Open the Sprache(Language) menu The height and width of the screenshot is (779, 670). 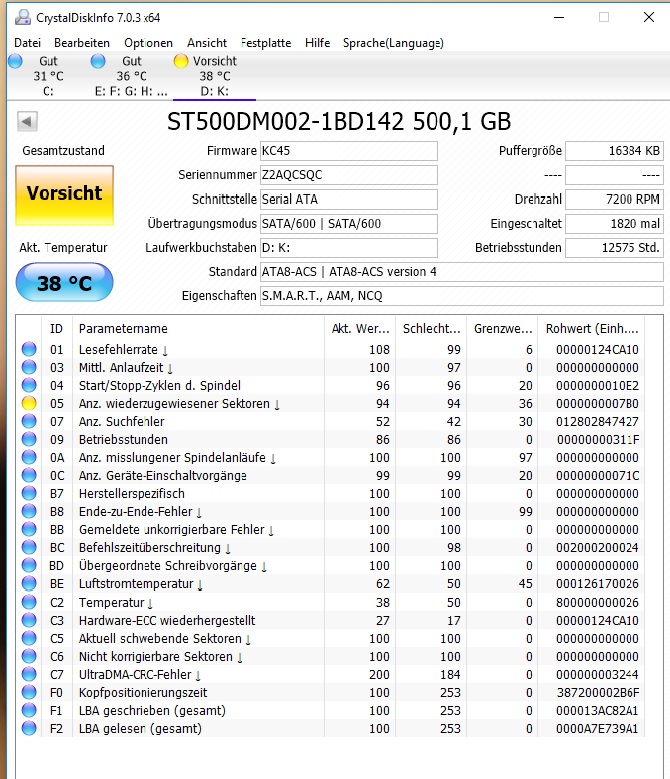click(x=393, y=43)
